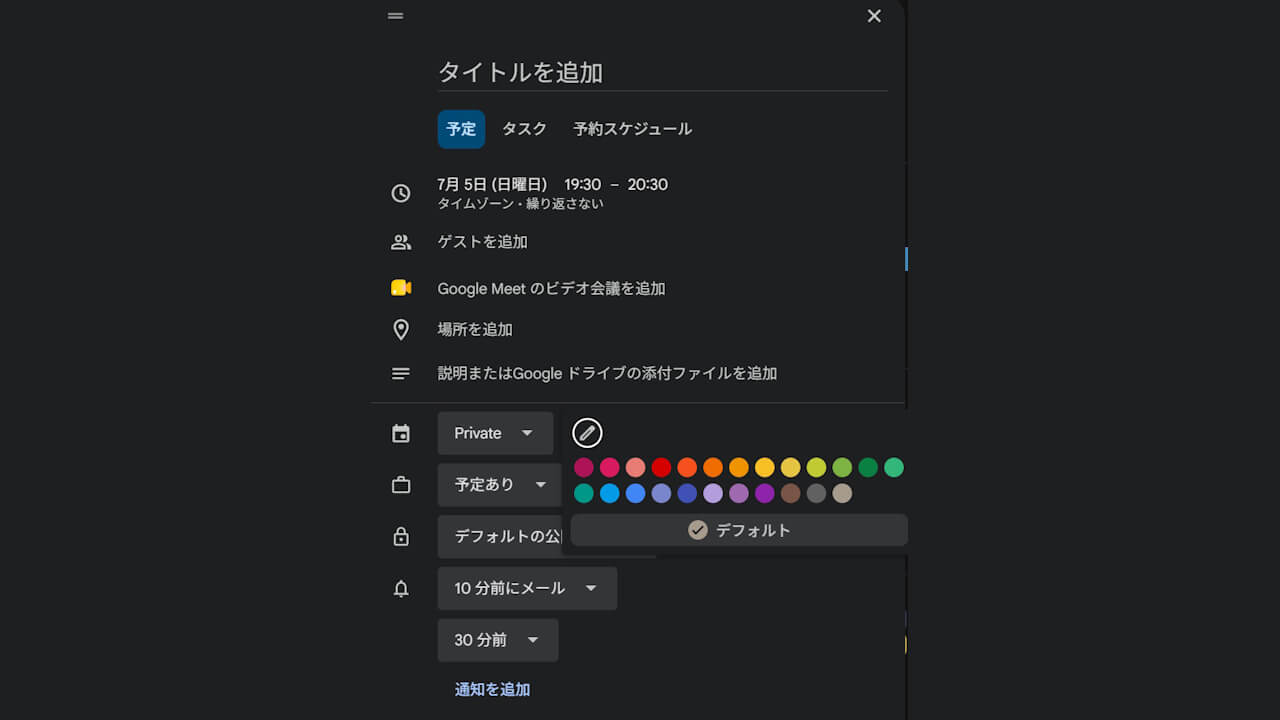1280x720 pixels.
Task: Pick the vivid purple color swatch
Action: pyautogui.click(x=765, y=493)
